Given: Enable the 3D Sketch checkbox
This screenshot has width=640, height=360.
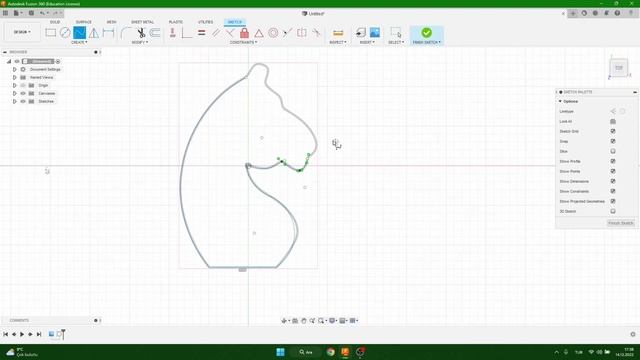Looking at the screenshot, I should click(613, 211).
